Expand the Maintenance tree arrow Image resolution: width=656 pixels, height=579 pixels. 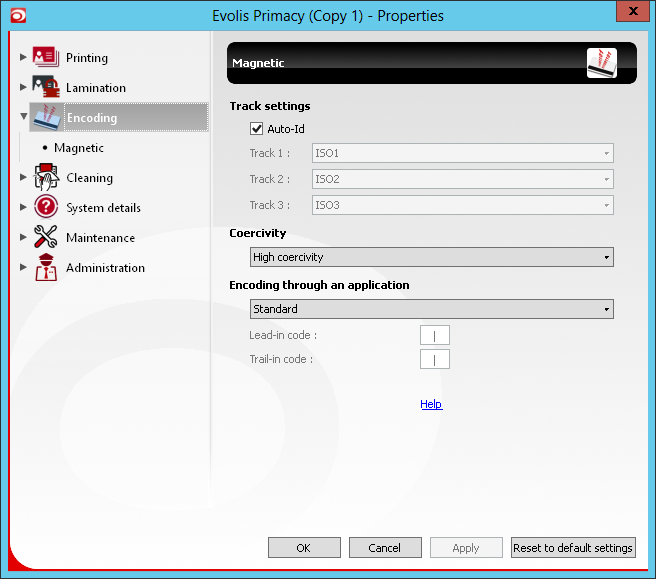(23, 237)
